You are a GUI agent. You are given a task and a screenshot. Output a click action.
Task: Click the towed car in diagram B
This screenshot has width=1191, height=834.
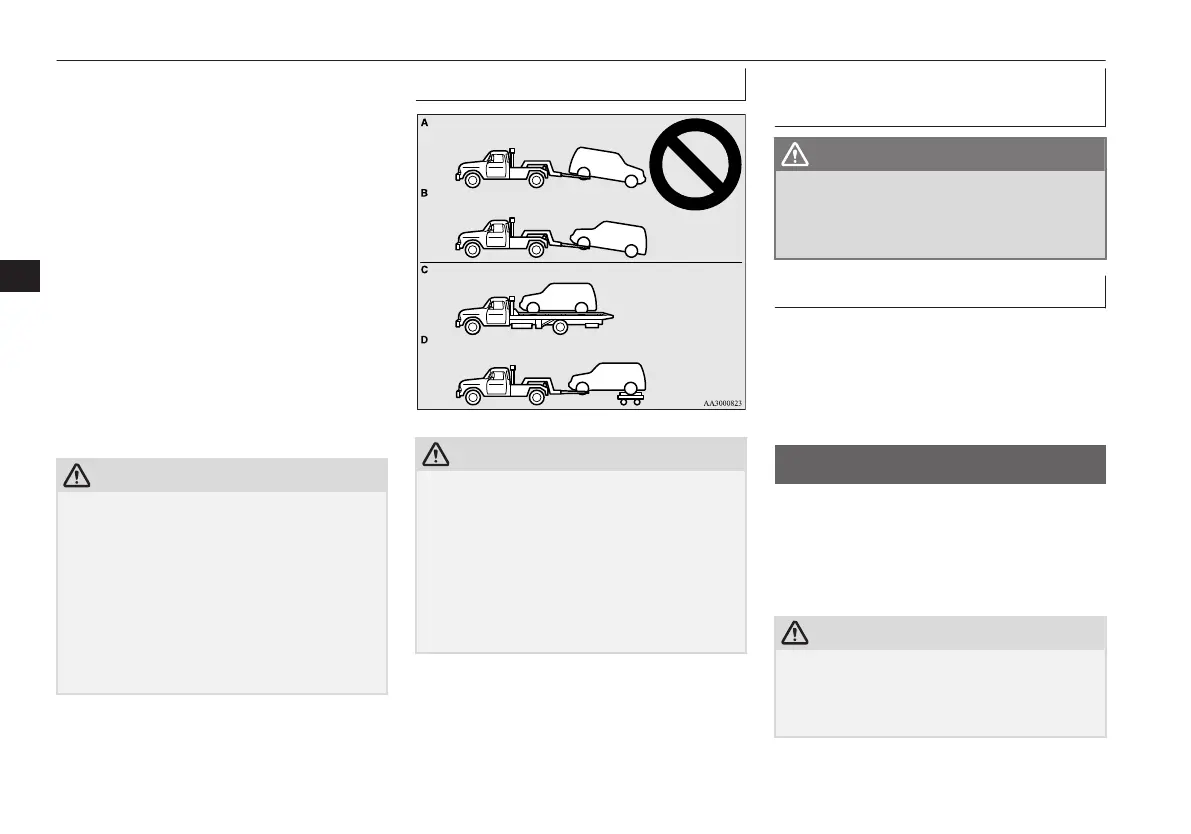[x=608, y=239]
